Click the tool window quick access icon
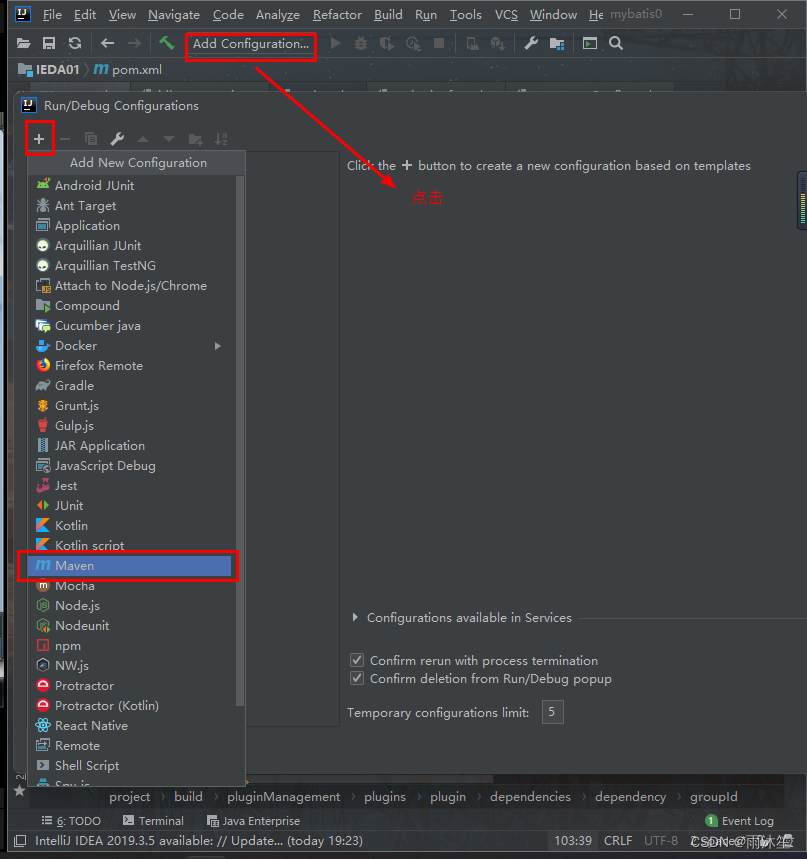 pyautogui.click(x=20, y=840)
